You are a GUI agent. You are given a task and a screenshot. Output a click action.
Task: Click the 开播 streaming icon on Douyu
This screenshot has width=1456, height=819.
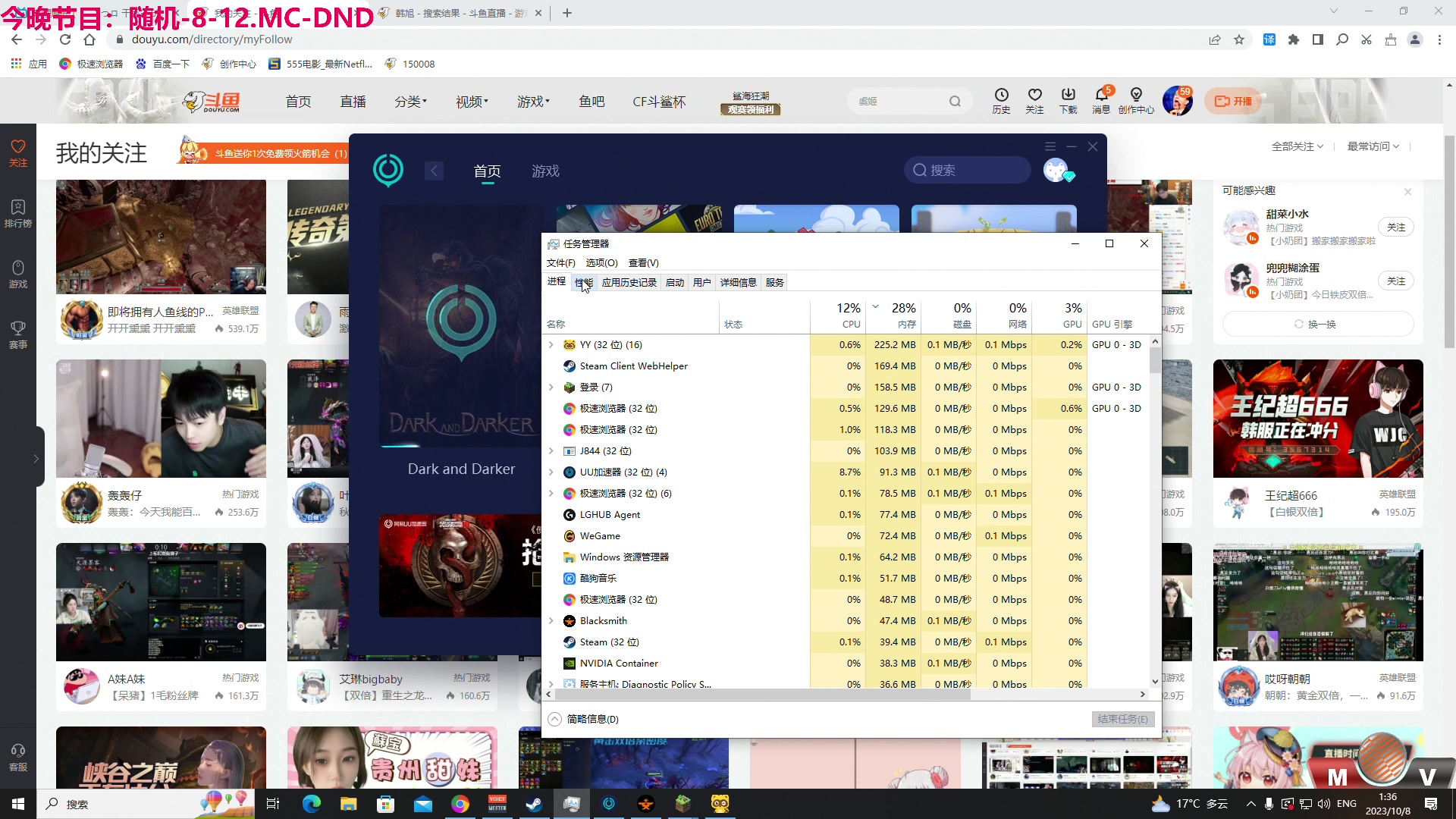tap(1232, 100)
